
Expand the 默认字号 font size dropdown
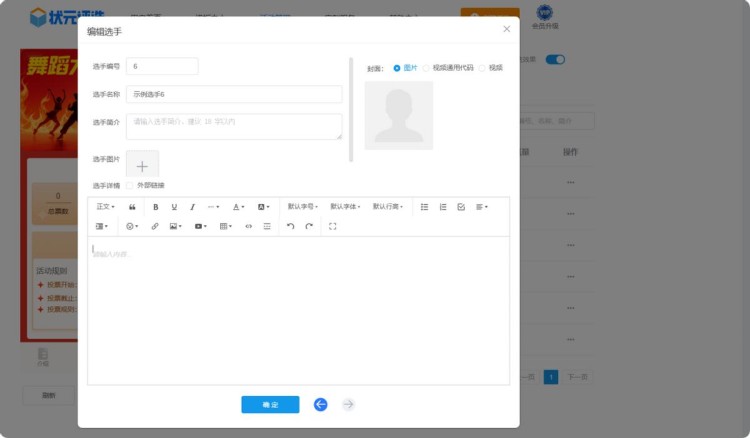click(302, 207)
